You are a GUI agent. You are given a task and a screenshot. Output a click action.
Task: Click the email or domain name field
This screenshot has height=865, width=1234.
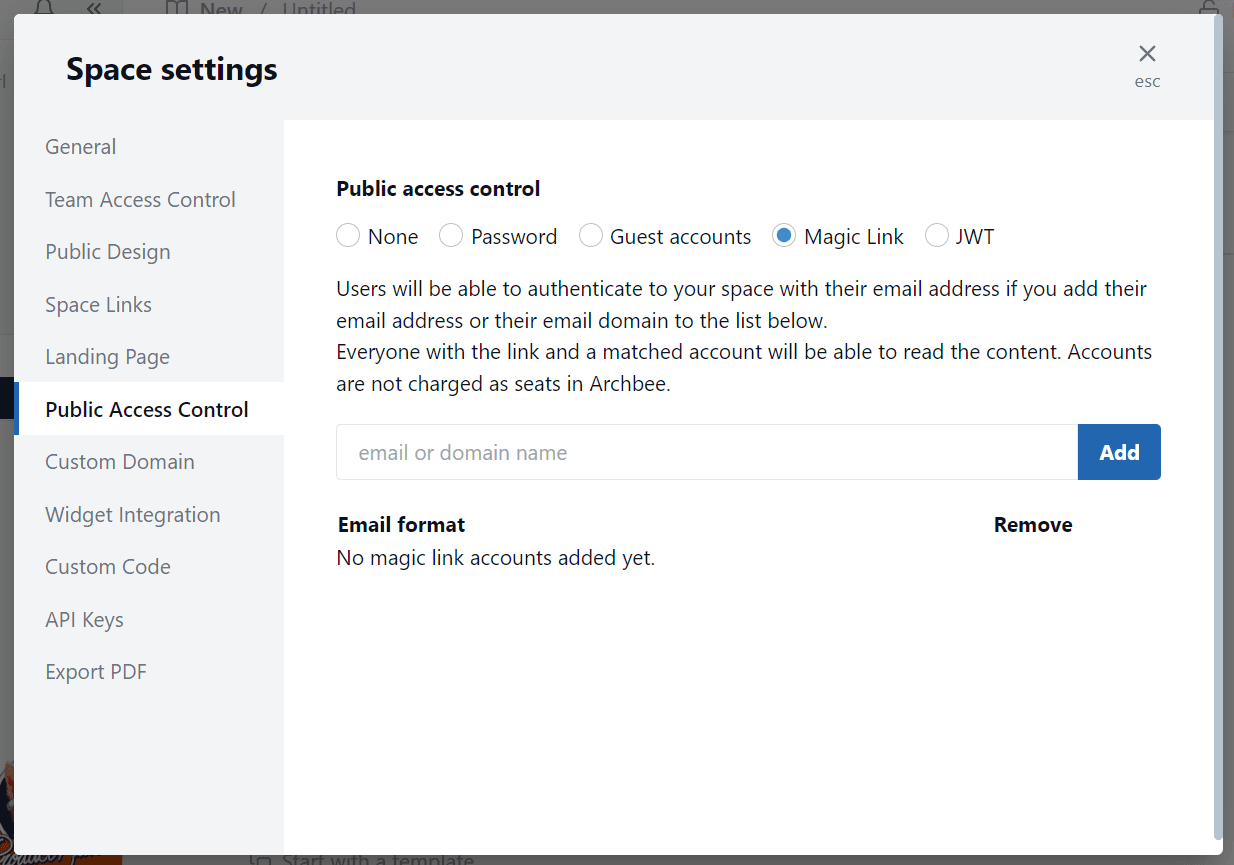(706, 453)
